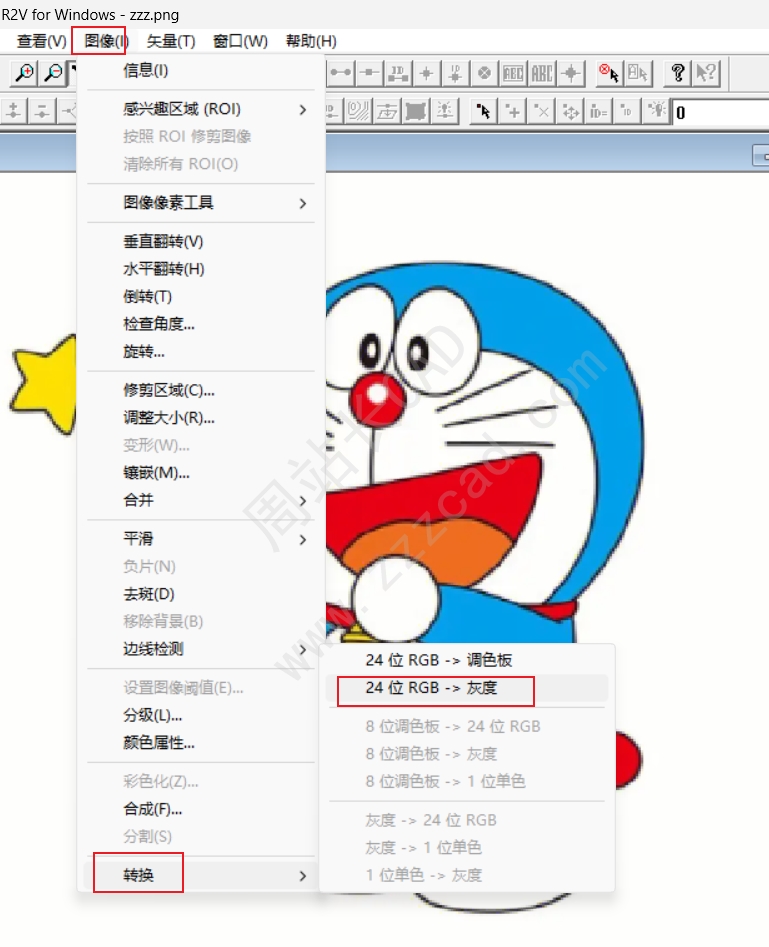Expand the 合并 submenu
The image size is (769, 947).
[x=201, y=500]
